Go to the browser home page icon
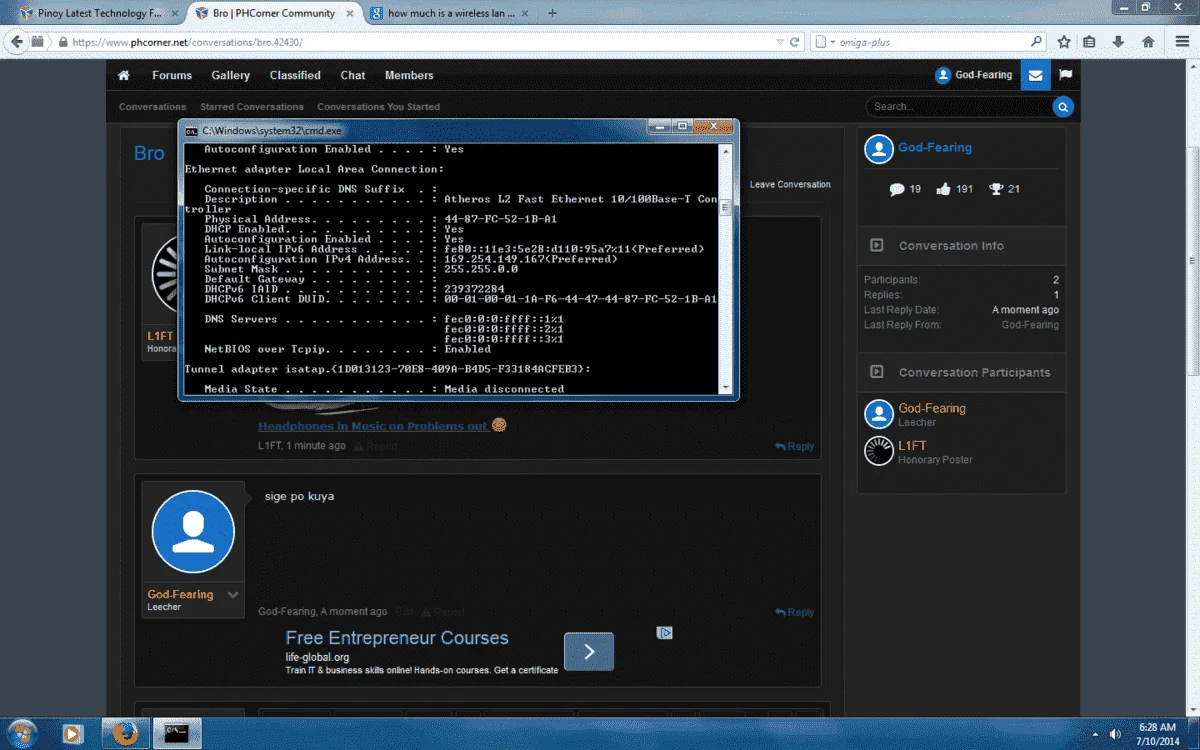 point(1148,42)
